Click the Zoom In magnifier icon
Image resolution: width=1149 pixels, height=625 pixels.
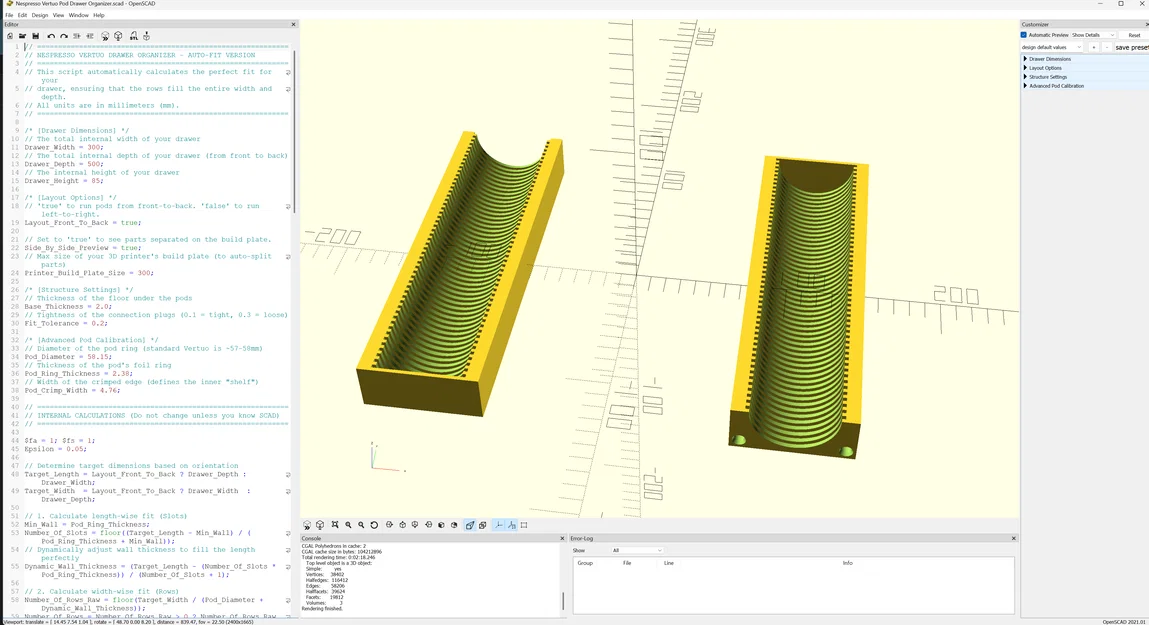348,525
